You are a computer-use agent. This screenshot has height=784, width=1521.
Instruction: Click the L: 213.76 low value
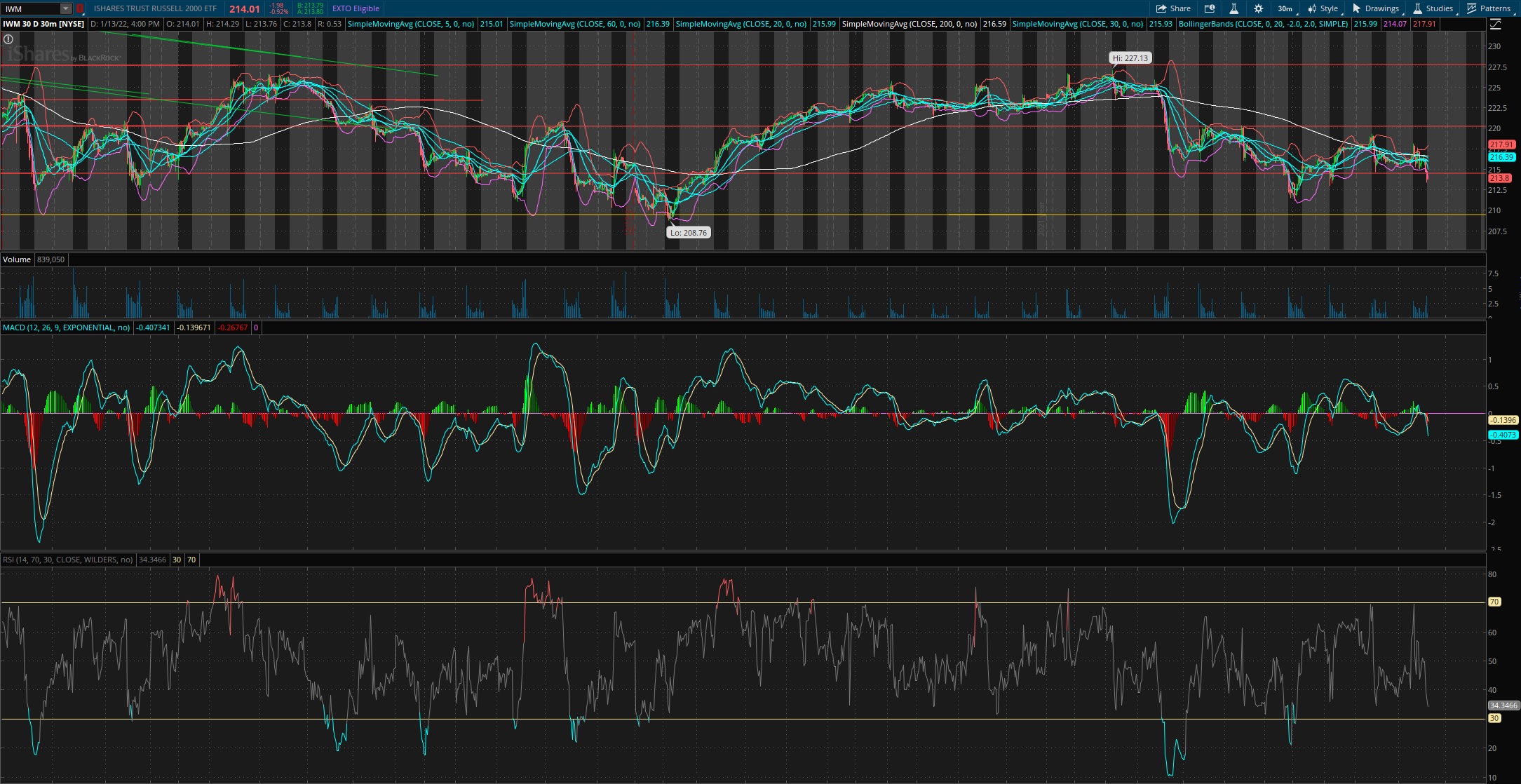coord(262,24)
